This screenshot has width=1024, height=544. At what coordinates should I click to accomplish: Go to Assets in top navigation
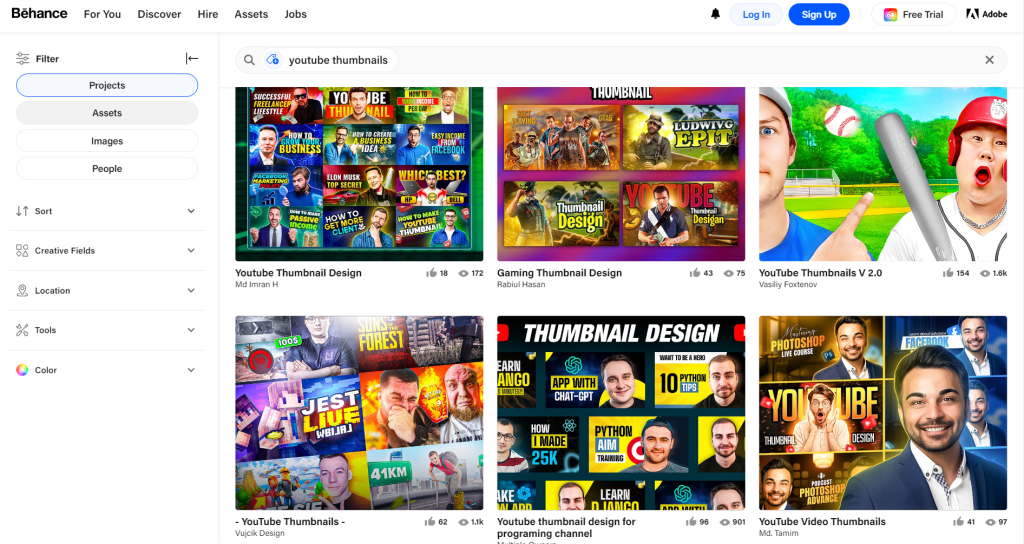[x=251, y=14]
